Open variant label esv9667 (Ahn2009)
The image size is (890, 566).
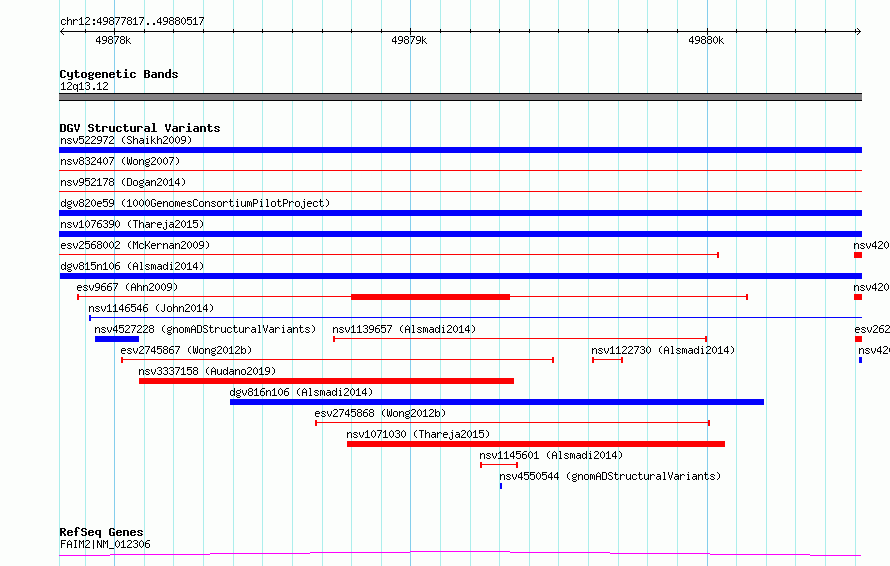tap(127, 287)
